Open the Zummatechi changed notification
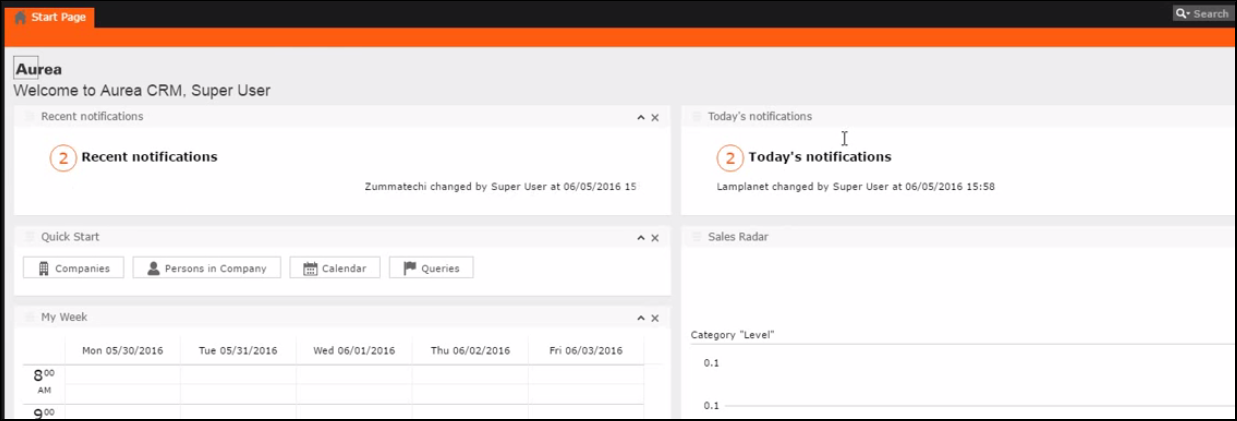 point(502,187)
